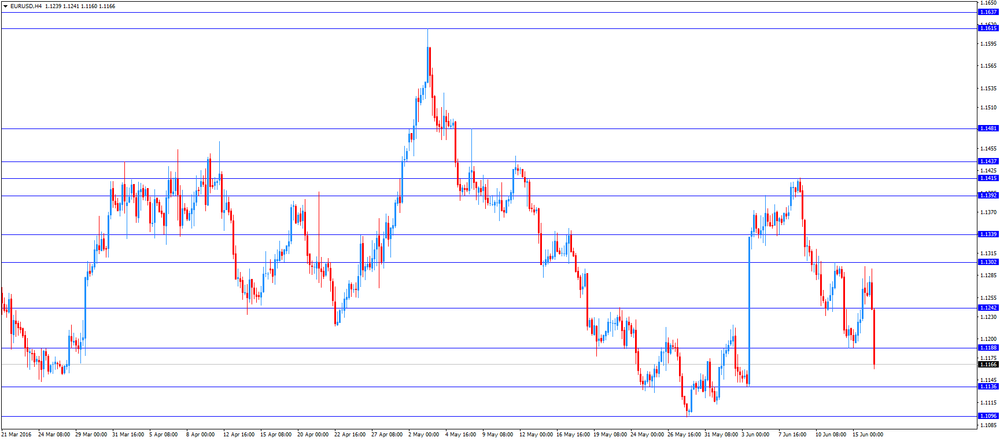
Task: Select the 1.1615 blue price label
Action: (x=988, y=28)
